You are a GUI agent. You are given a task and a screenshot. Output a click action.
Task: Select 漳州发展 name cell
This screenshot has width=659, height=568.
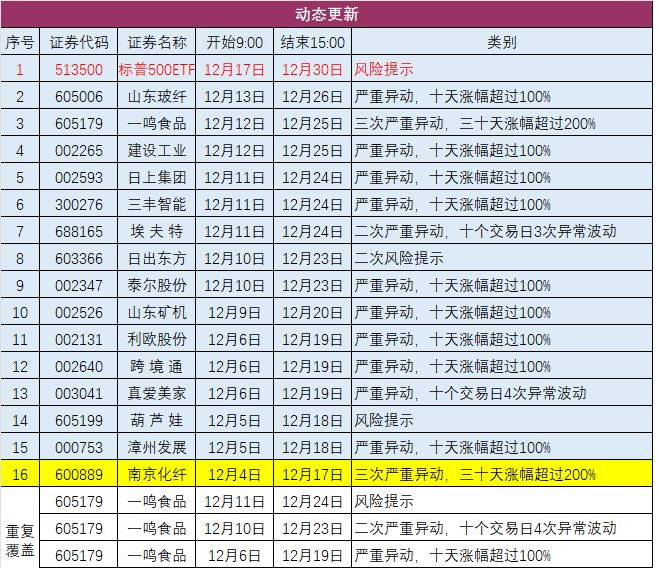pyautogui.click(x=157, y=447)
